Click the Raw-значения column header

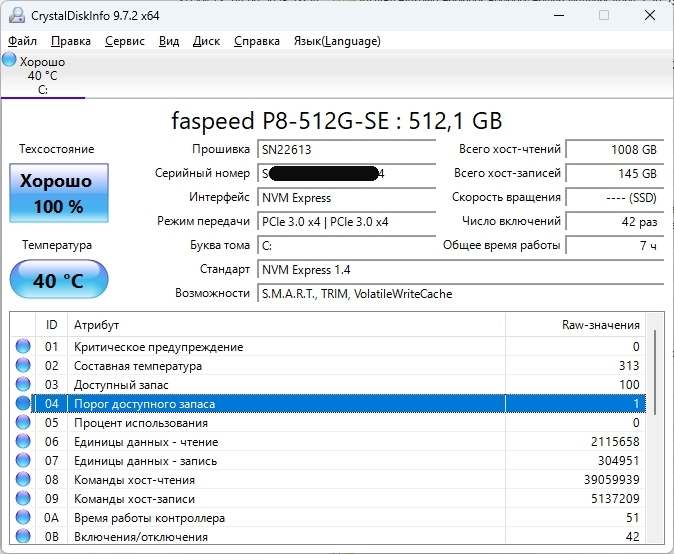[600, 325]
